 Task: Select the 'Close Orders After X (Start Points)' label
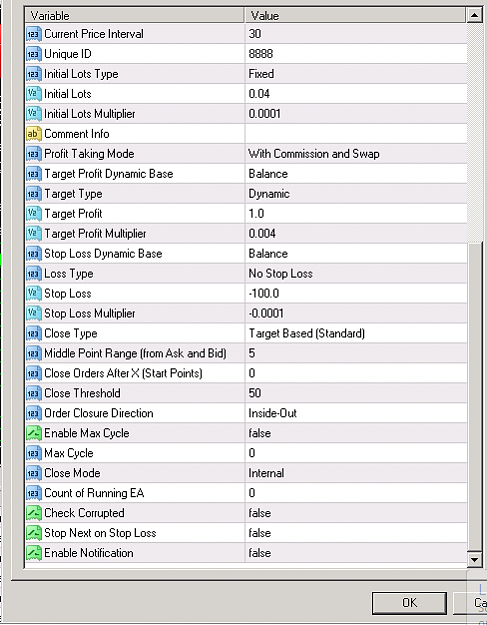[x=123, y=373]
